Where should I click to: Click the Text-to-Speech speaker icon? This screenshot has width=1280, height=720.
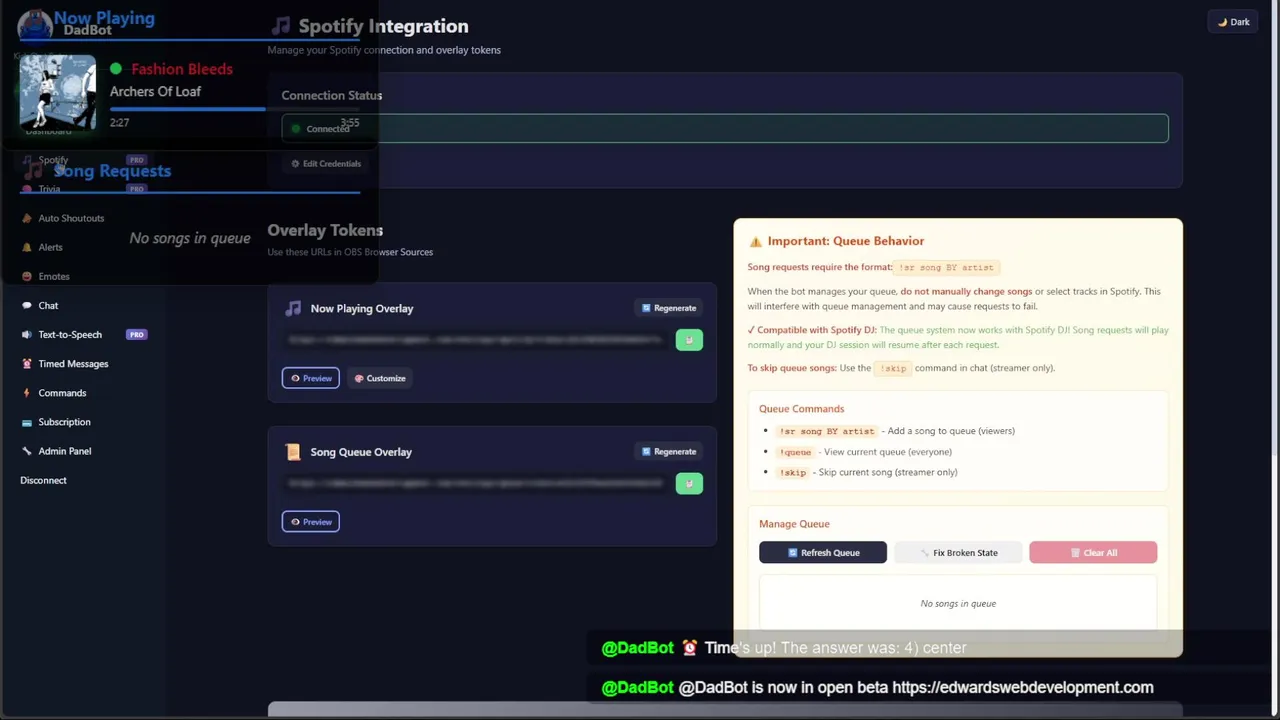(x=27, y=334)
